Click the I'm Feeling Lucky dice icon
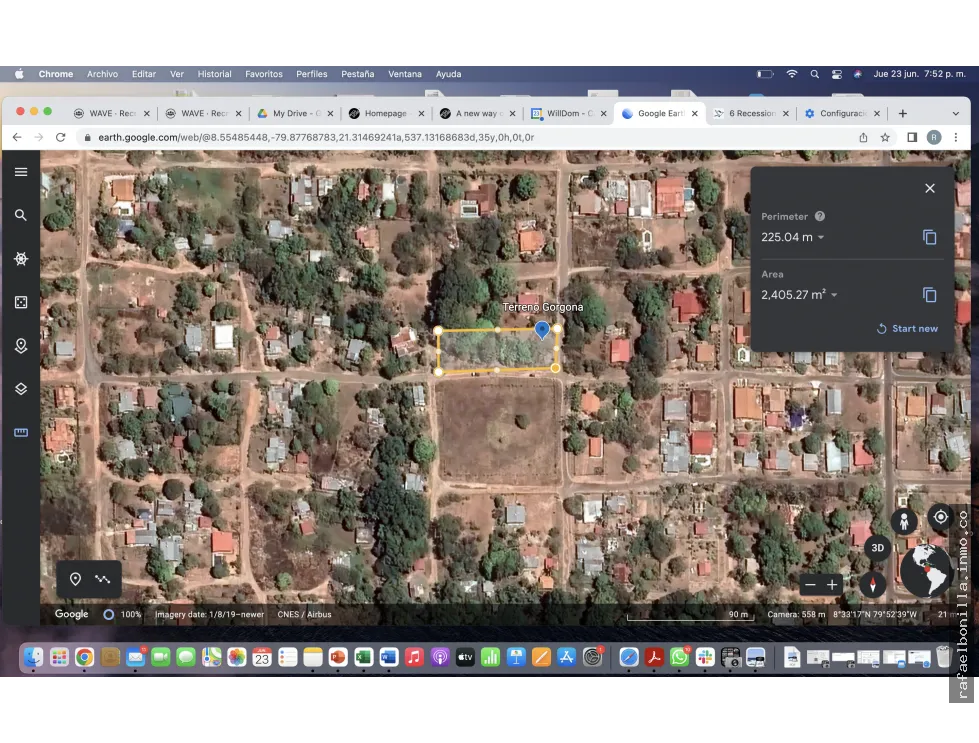The image size is (979, 743). (x=21, y=302)
